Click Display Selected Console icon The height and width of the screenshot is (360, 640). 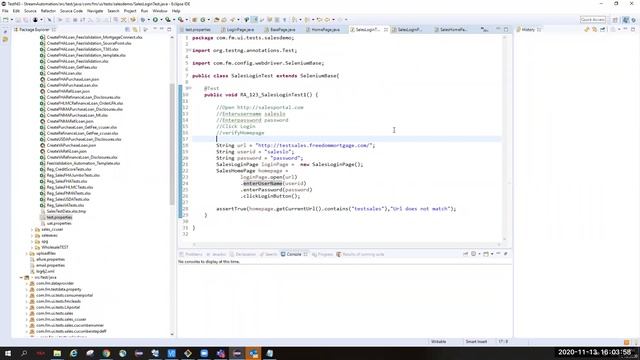click(473, 254)
